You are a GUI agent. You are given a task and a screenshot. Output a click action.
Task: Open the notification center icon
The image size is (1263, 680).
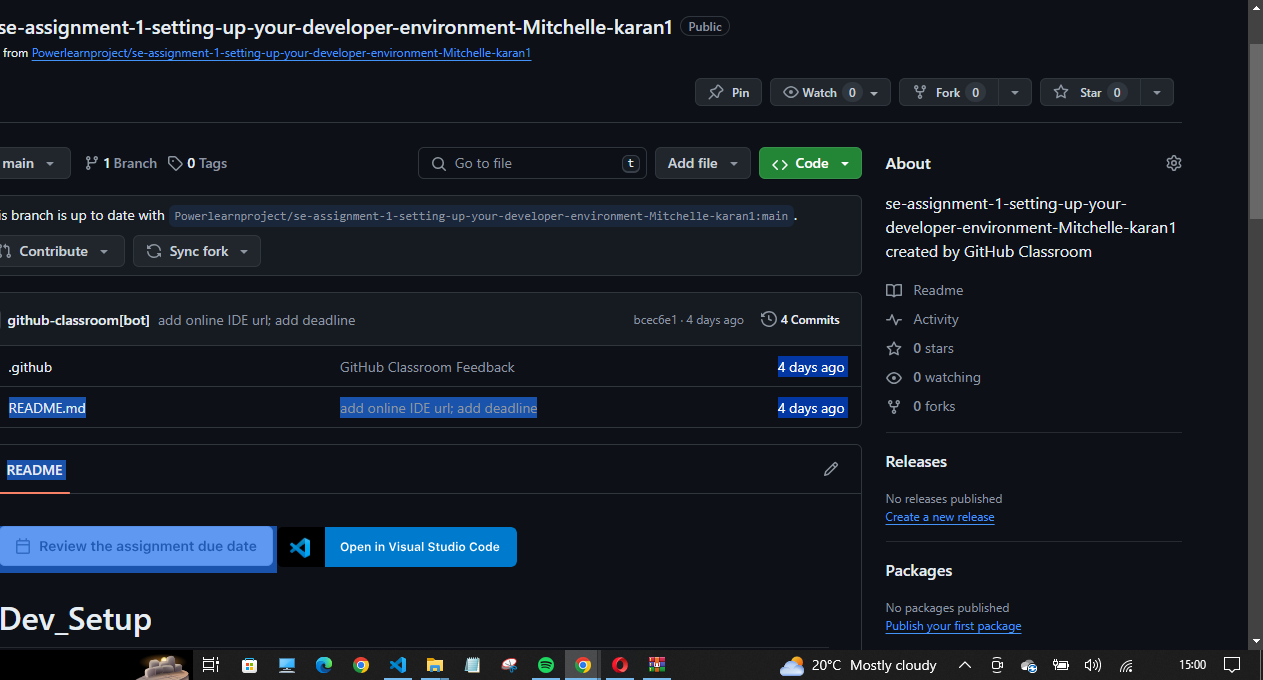pyautogui.click(x=1232, y=665)
